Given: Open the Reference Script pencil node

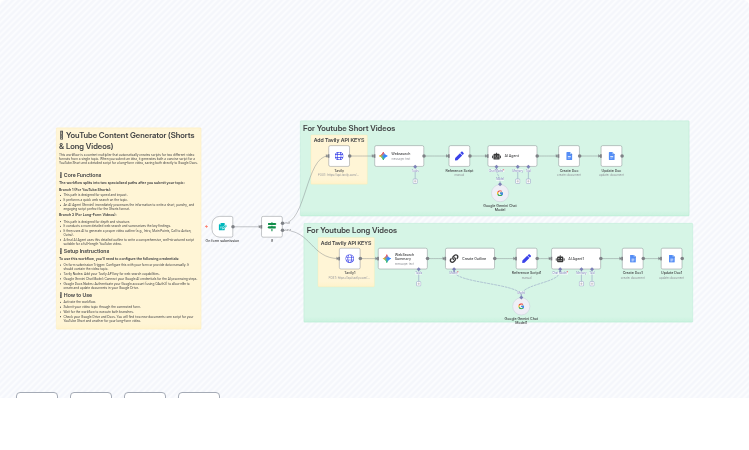Looking at the screenshot, I should (459, 156).
